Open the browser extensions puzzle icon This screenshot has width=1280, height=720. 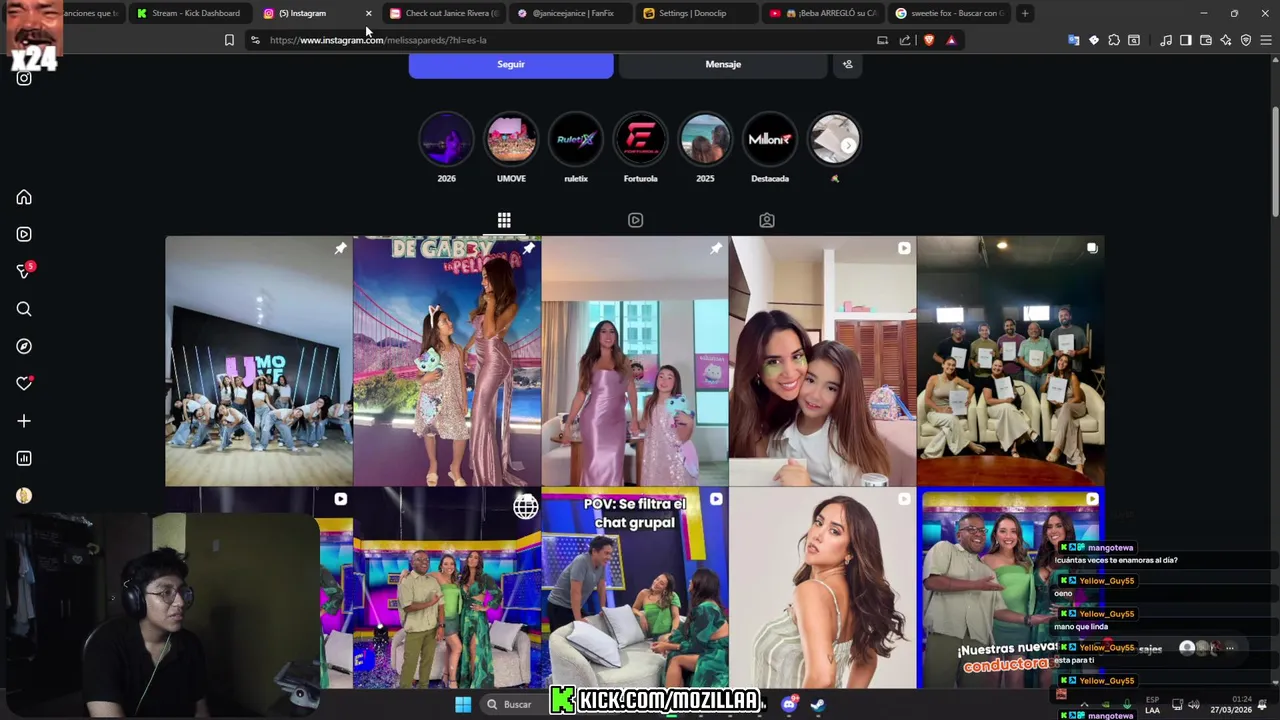point(1114,40)
